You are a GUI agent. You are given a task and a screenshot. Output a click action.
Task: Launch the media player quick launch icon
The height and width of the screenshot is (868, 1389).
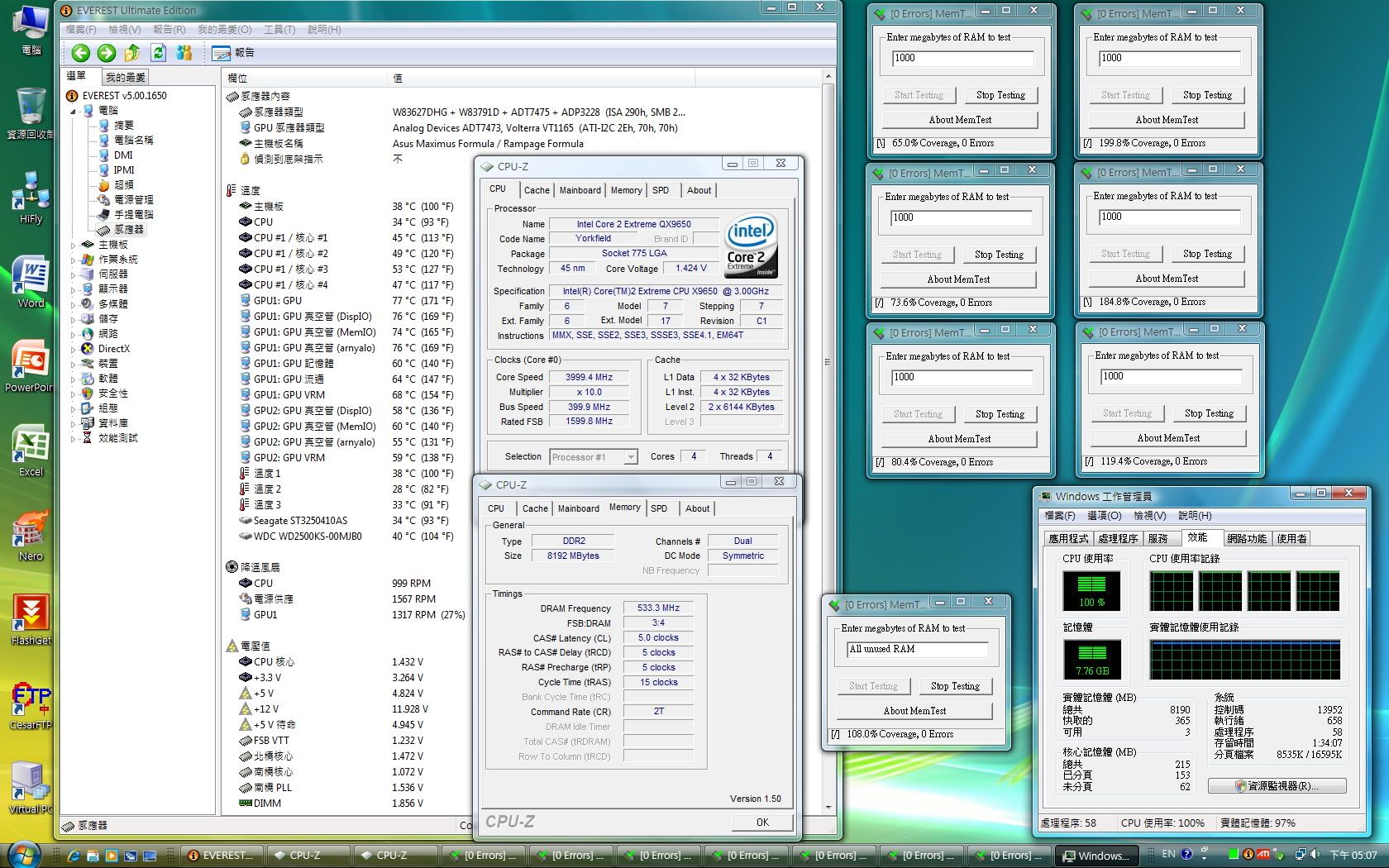coord(112,856)
